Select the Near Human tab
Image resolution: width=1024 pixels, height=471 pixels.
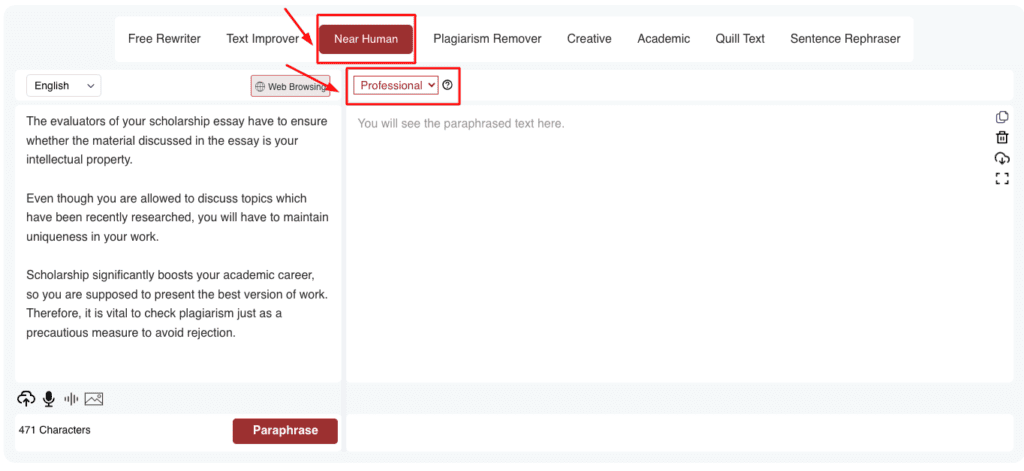tap(366, 39)
